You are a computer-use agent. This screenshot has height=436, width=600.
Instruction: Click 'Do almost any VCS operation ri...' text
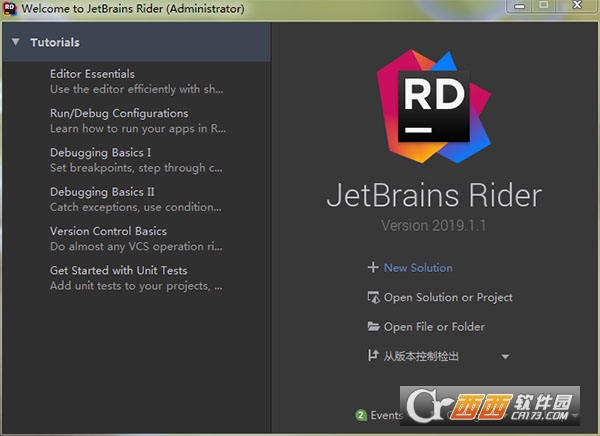click(x=136, y=247)
